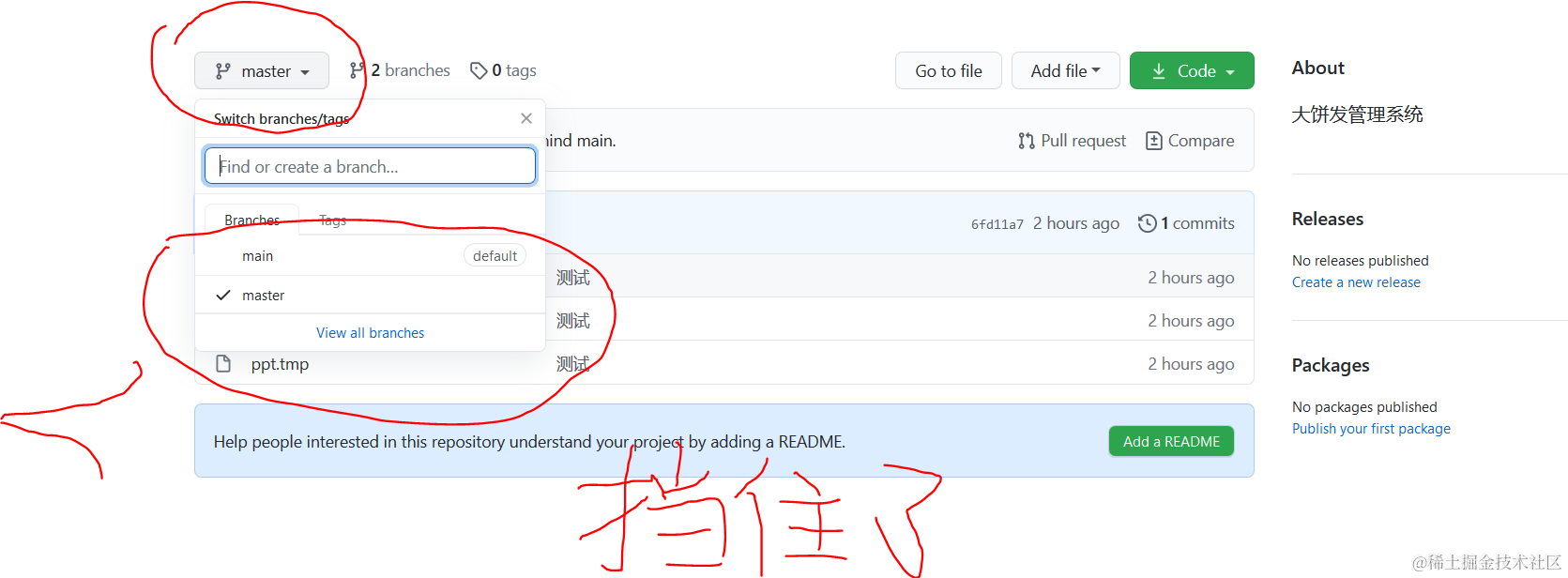Select the master branch entry
The image size is (1568, 578).
point(370,295)
